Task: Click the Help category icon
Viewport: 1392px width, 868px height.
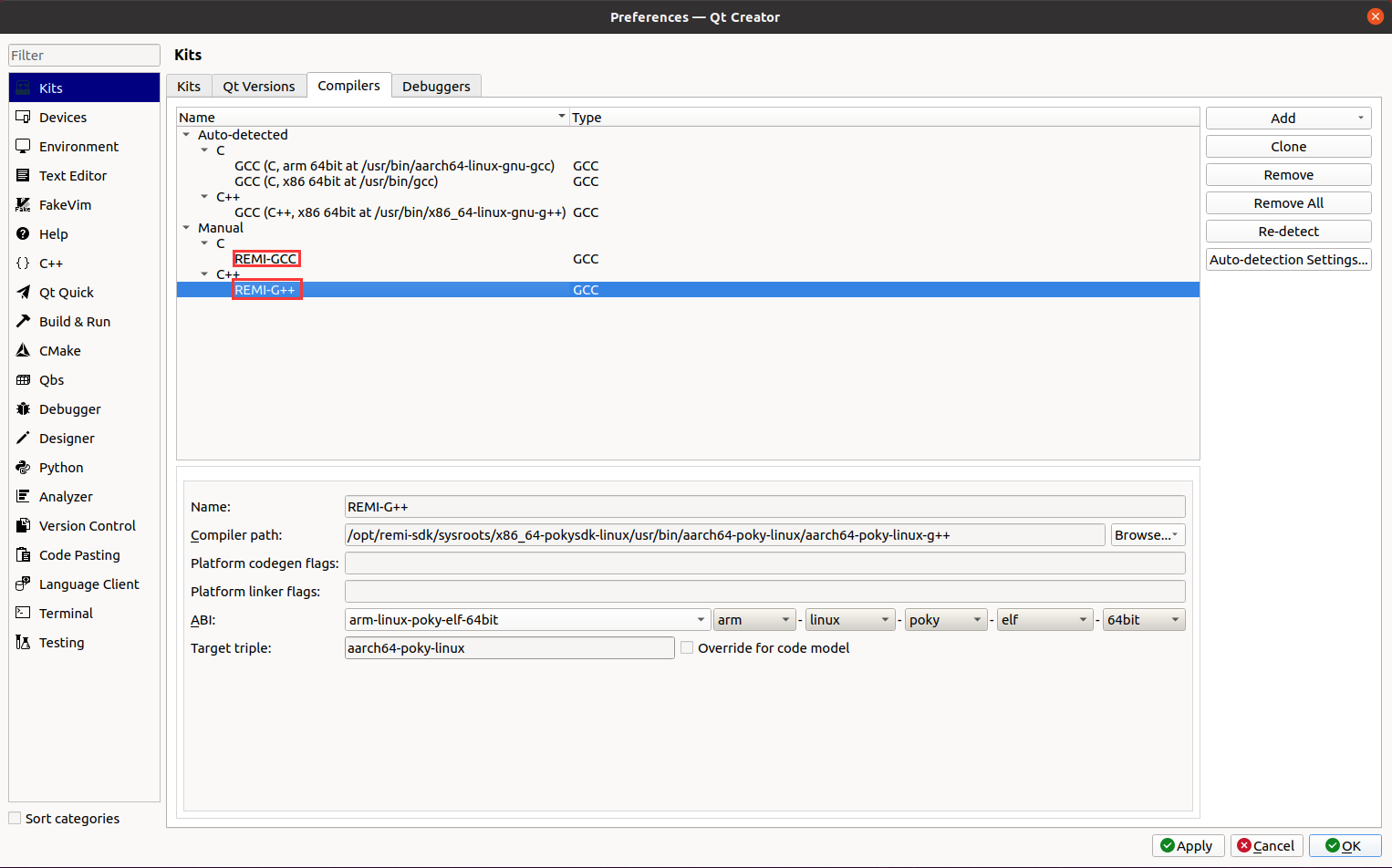Action: pos(24,234)
